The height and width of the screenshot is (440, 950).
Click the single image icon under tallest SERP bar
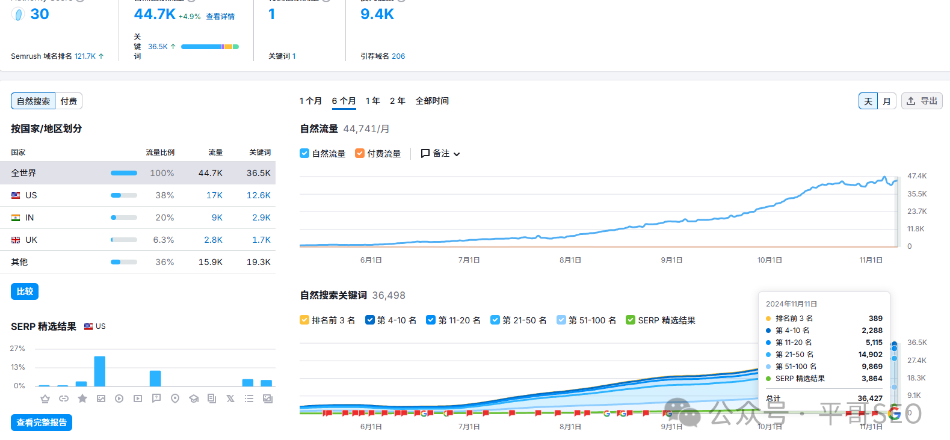coord(100,398)
